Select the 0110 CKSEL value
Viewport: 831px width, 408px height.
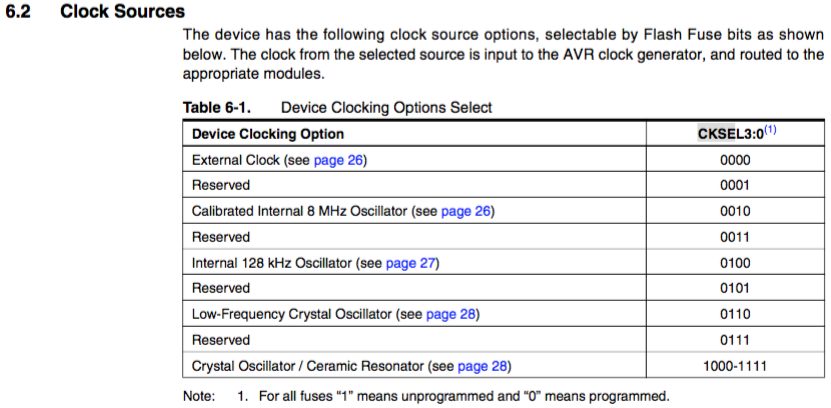[x=735, y=315]
